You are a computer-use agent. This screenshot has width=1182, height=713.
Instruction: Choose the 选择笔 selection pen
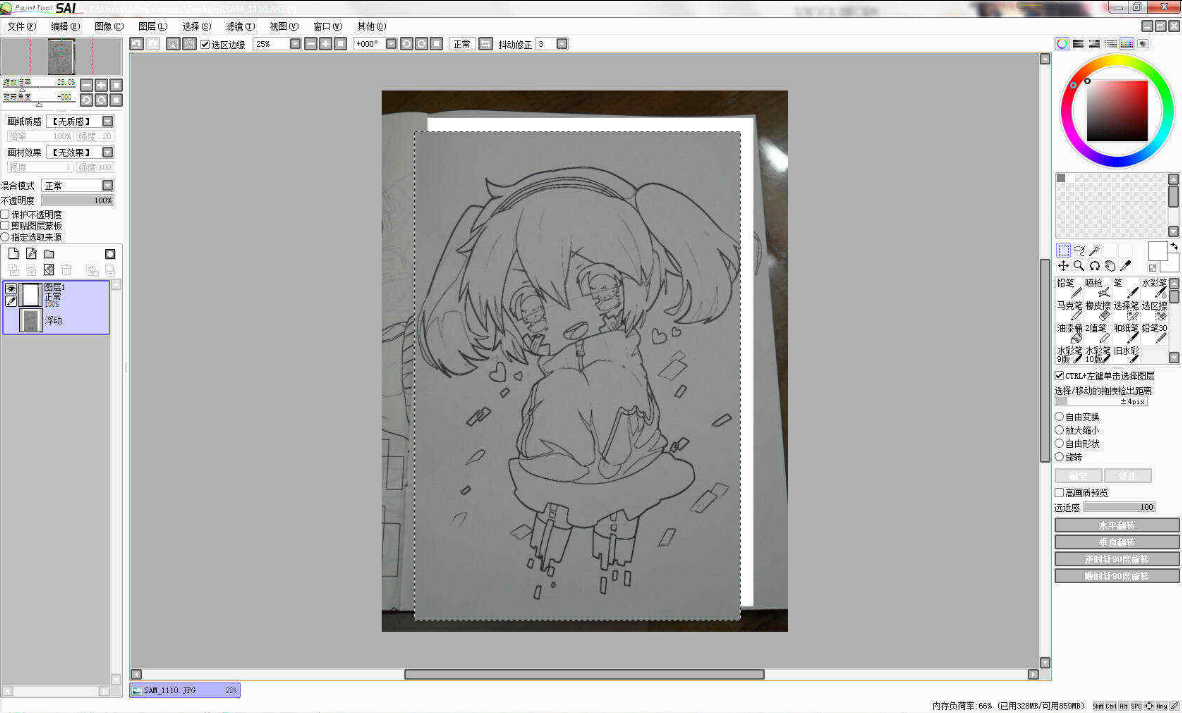[1126, 310]
